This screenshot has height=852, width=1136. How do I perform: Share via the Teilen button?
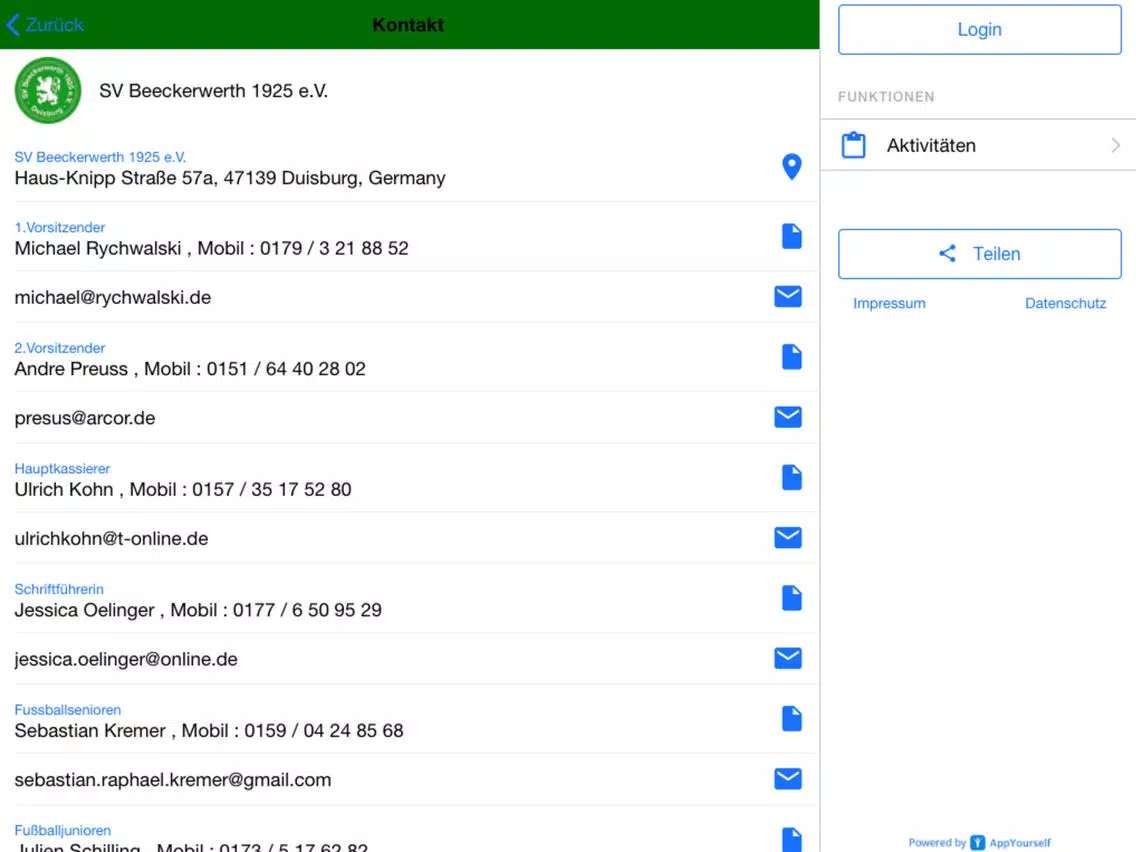(980, 254)
